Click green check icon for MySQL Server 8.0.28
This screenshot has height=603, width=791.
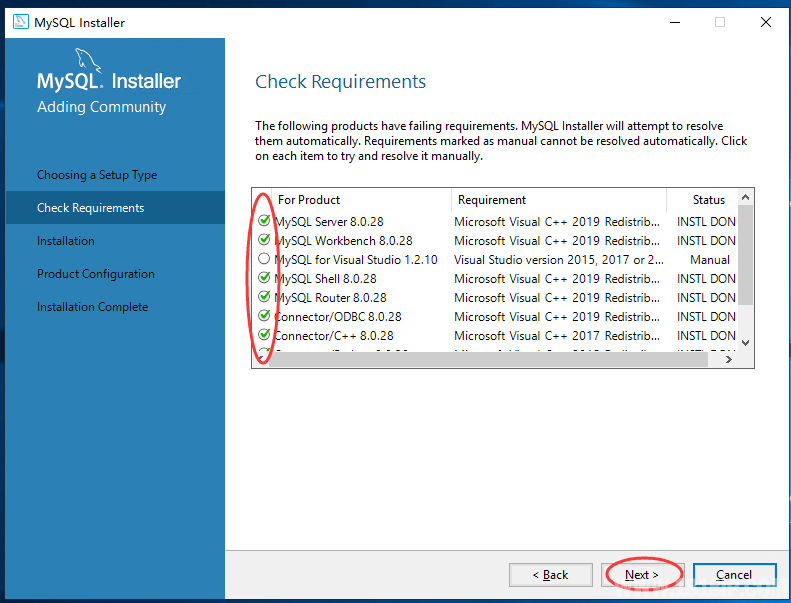264,221
